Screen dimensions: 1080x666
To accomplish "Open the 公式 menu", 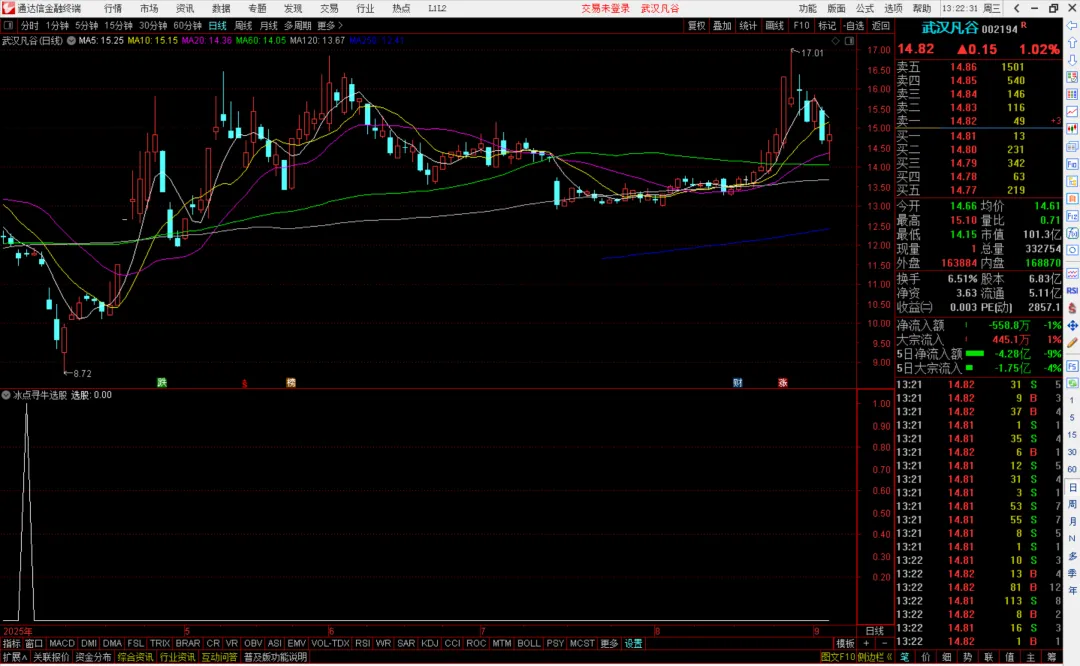I will click(864, 8).
